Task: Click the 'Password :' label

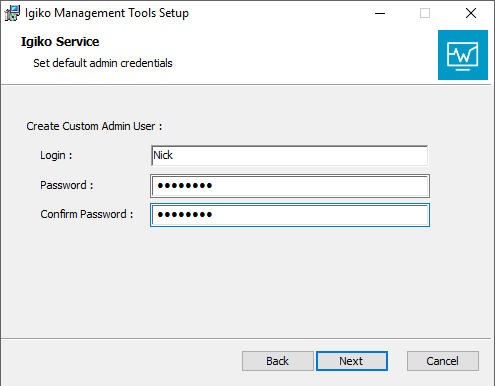Action: tap(67, 185)
